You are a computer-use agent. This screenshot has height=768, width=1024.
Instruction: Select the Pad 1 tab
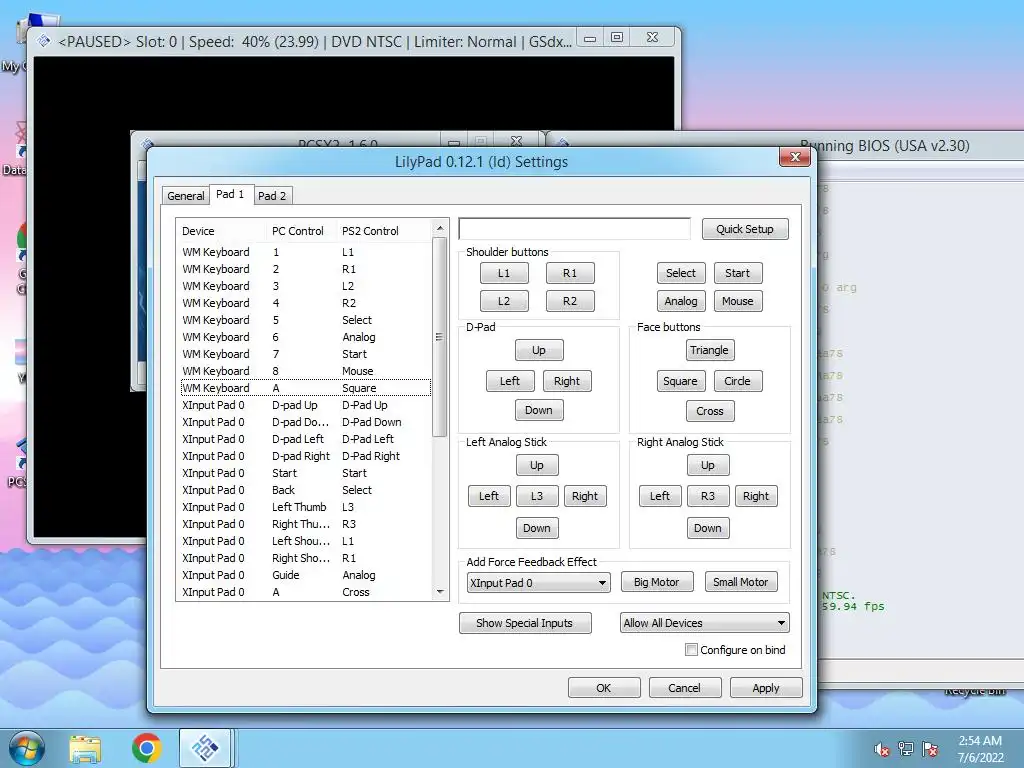point(230,194)
